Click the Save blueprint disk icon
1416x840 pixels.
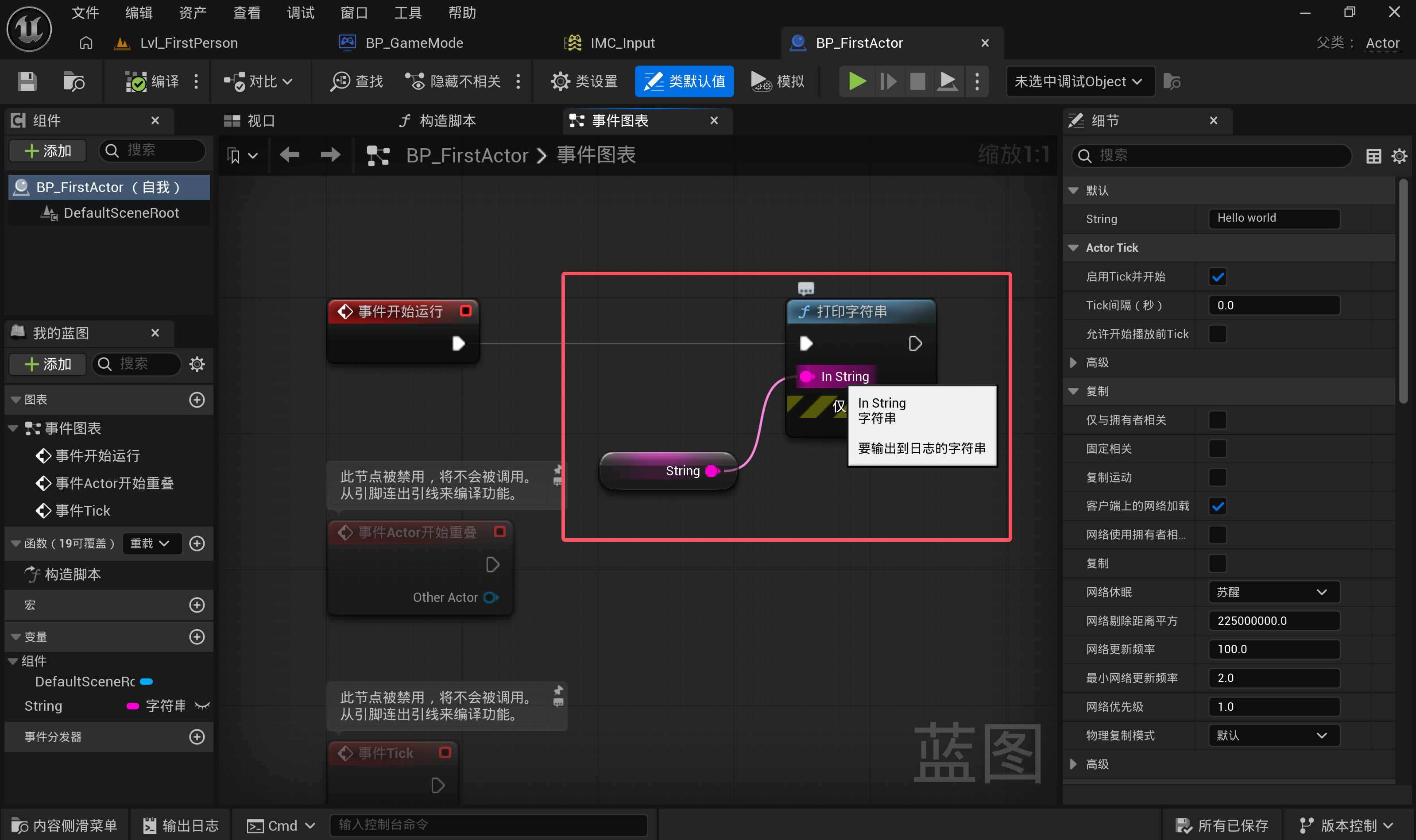[27, 81]
